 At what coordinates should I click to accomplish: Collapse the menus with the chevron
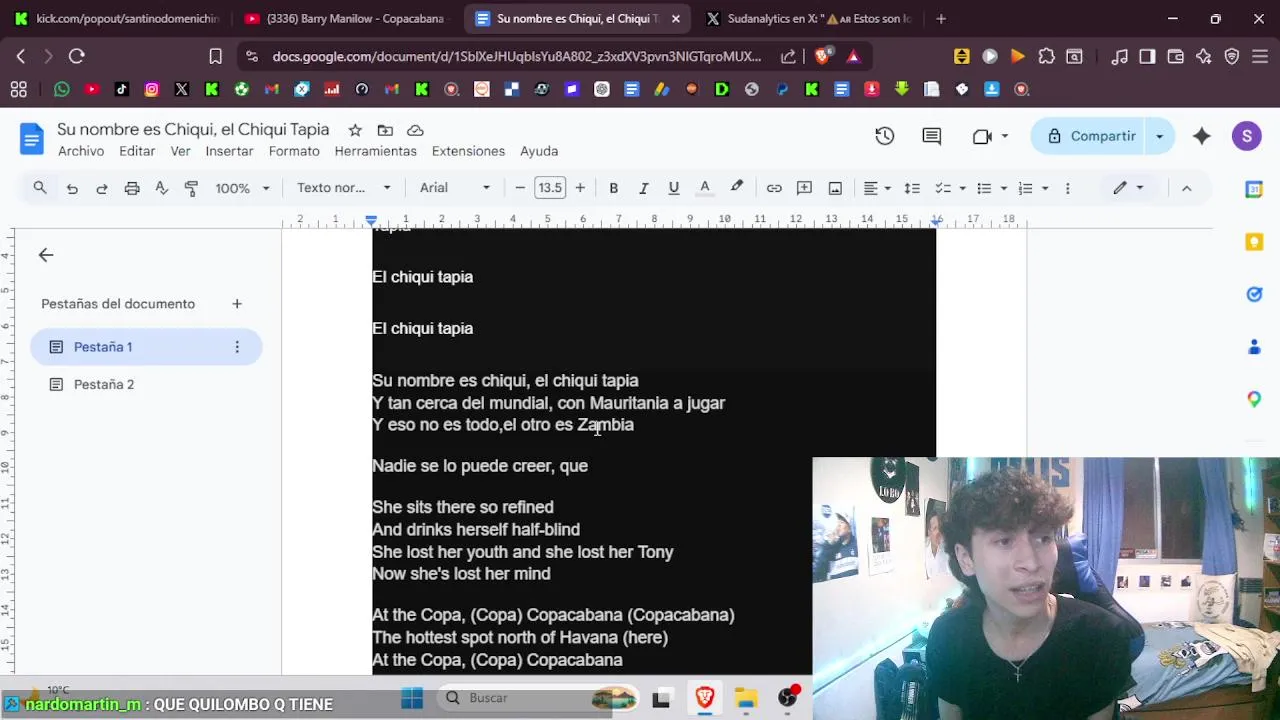tap(1187, 188)
